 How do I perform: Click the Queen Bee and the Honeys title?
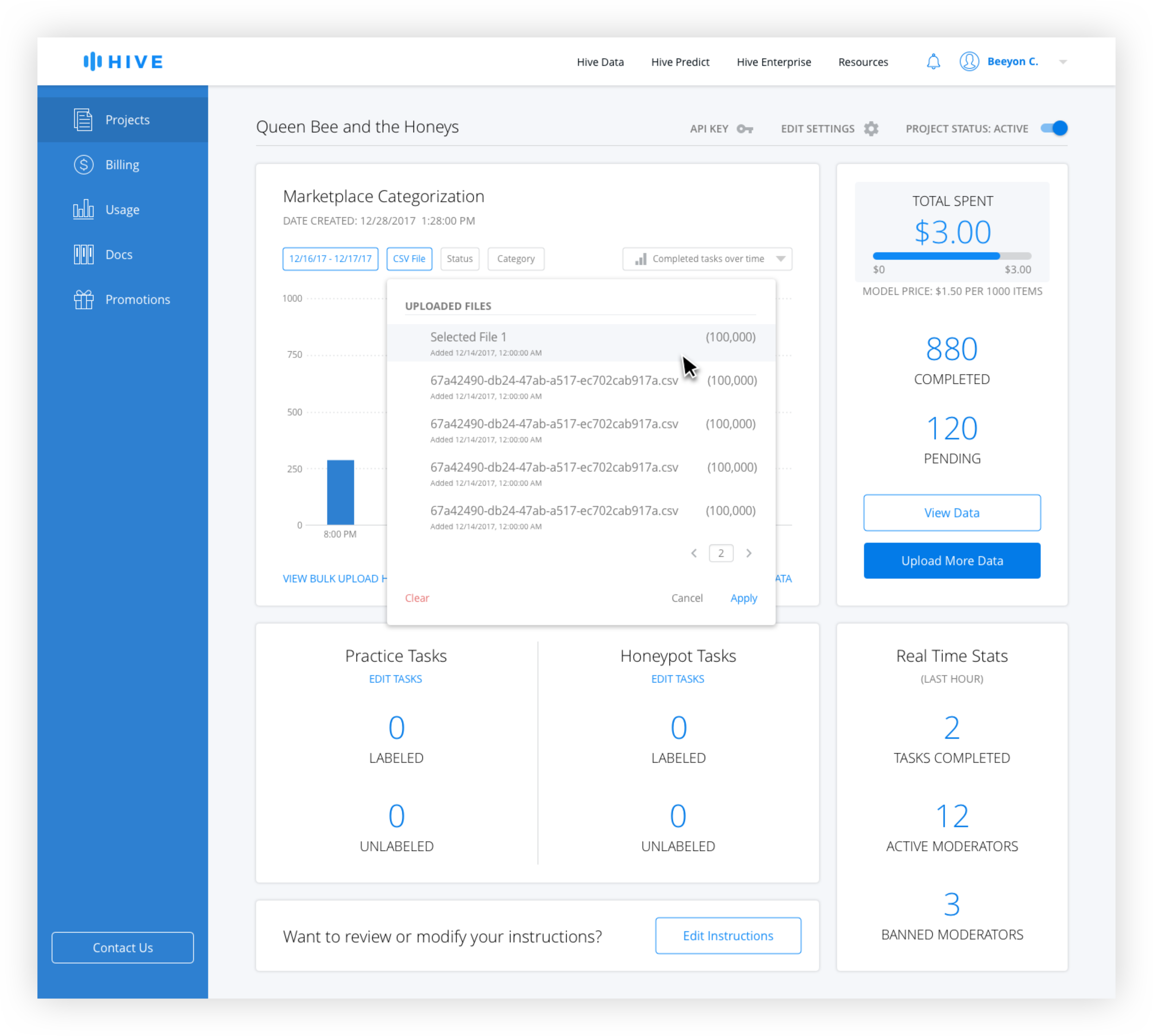point(357,127)
